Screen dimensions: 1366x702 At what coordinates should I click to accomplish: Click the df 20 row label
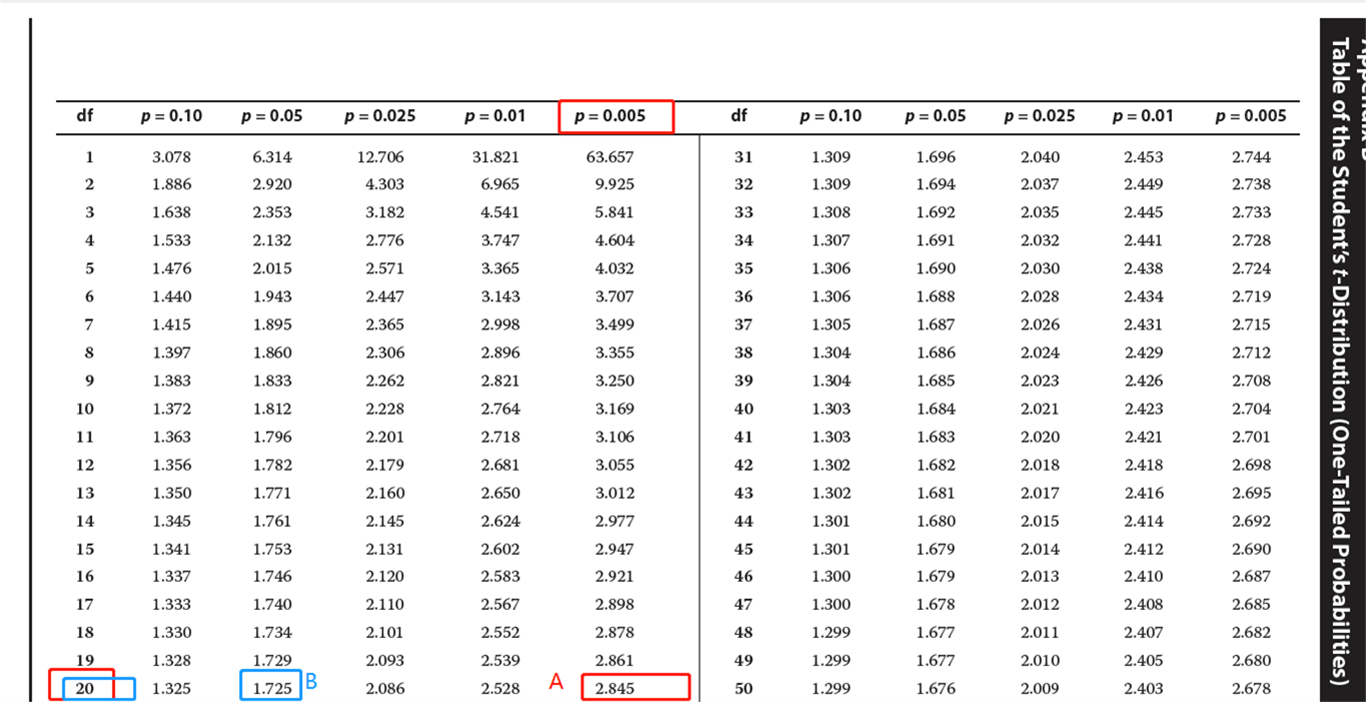[85, 688]
